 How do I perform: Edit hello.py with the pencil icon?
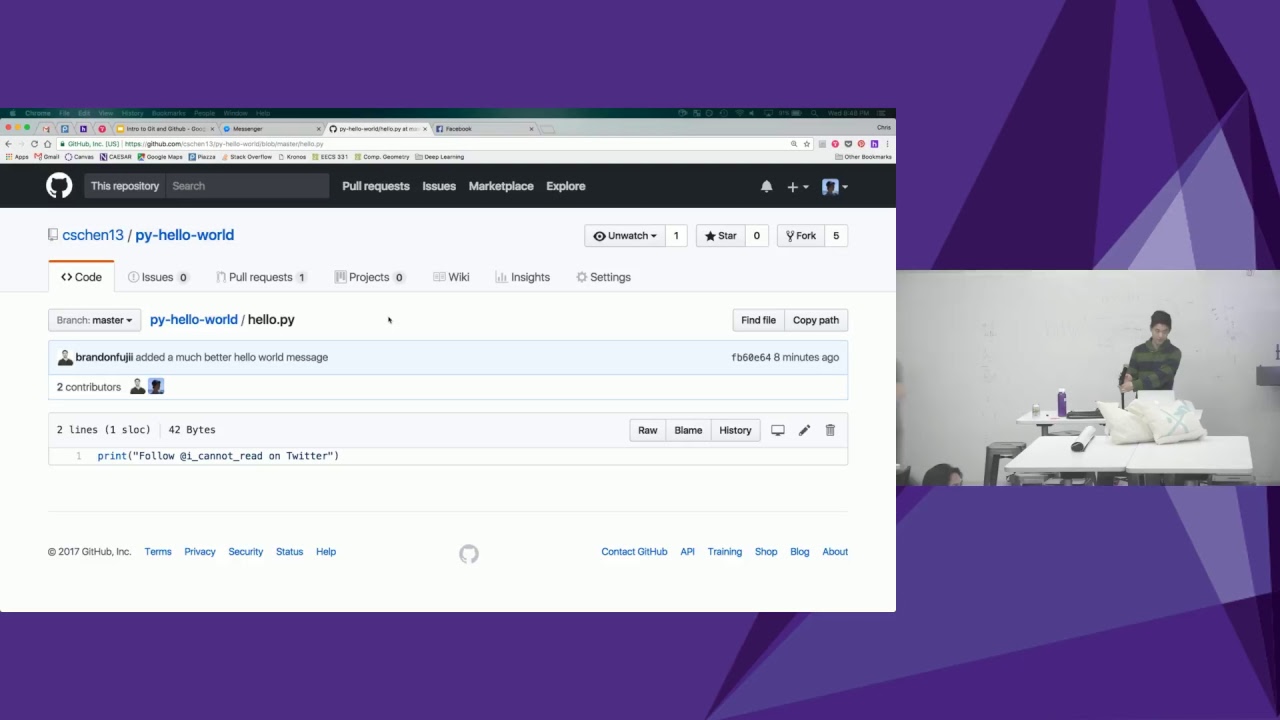click(x=804, y=430)
